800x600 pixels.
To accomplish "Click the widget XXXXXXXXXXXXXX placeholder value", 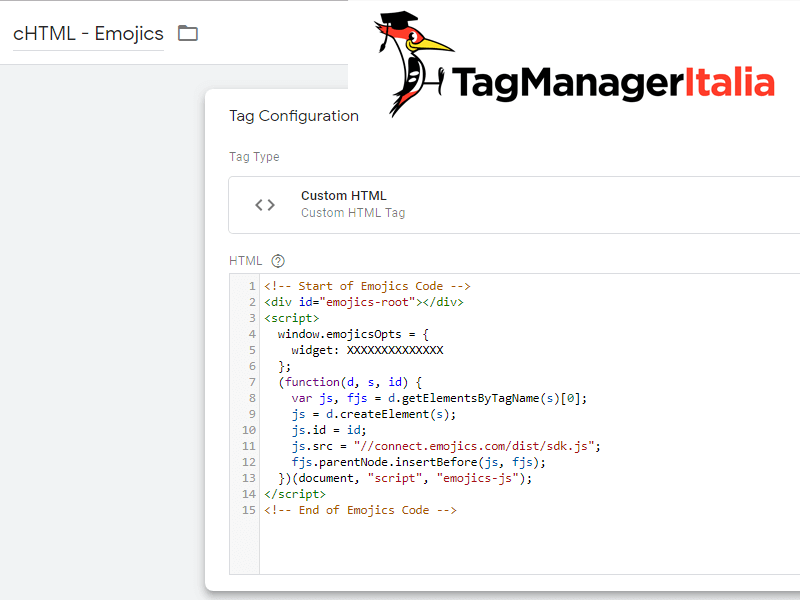I will (395, 350).
